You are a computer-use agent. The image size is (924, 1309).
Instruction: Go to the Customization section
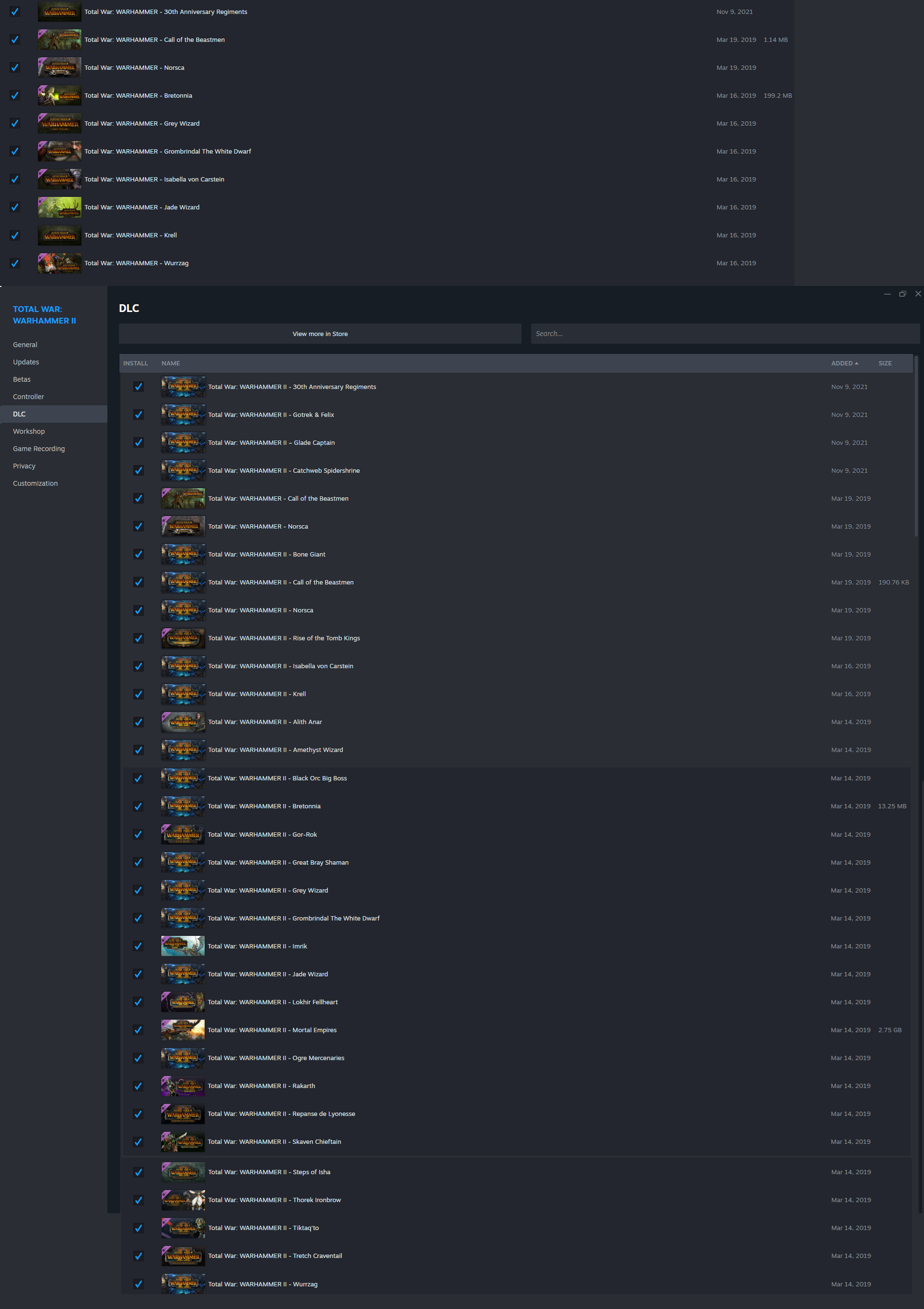pyautogui.click(x=53, y=483)
